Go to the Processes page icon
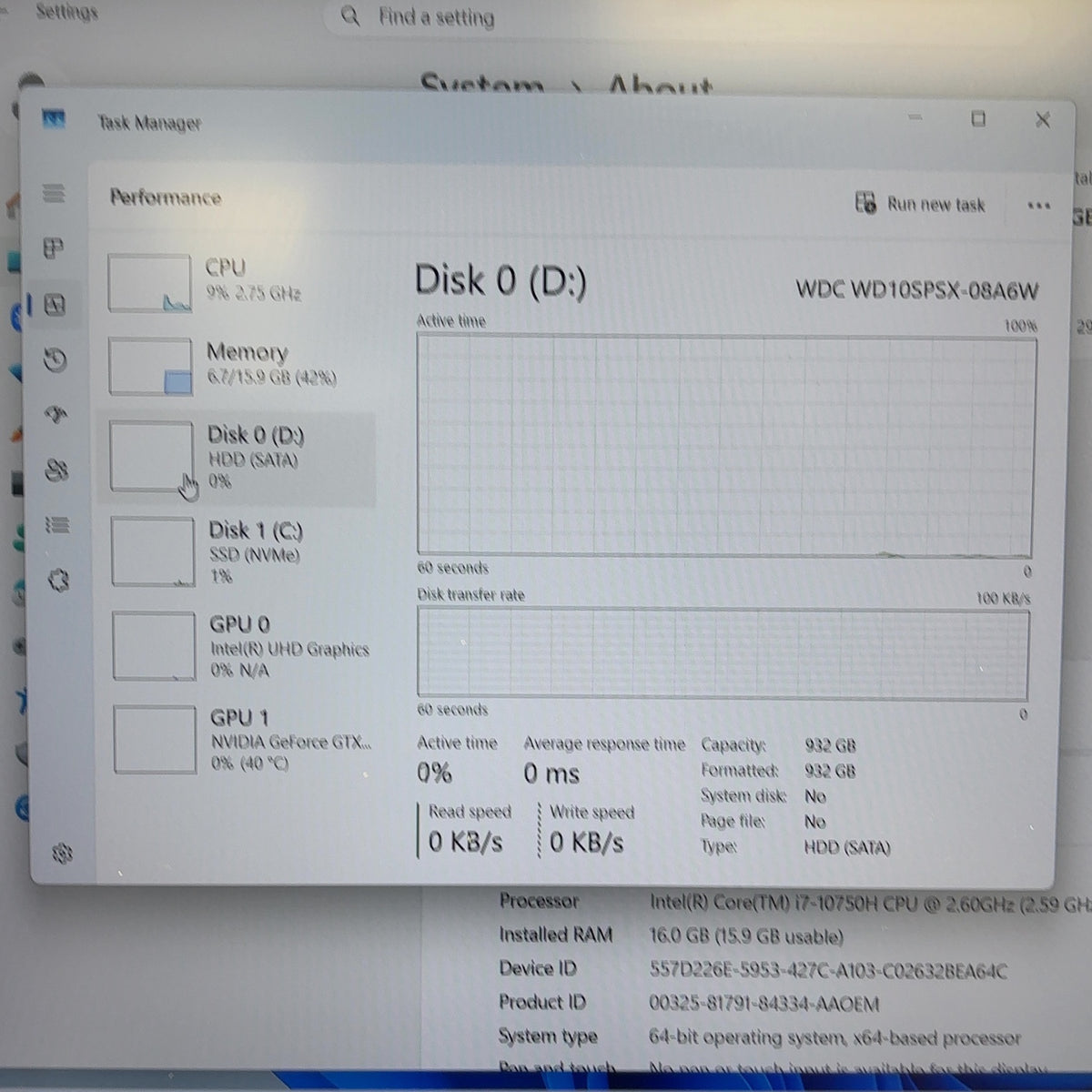This screenshot has width=1092, height=1092. (x=54, y=248)
